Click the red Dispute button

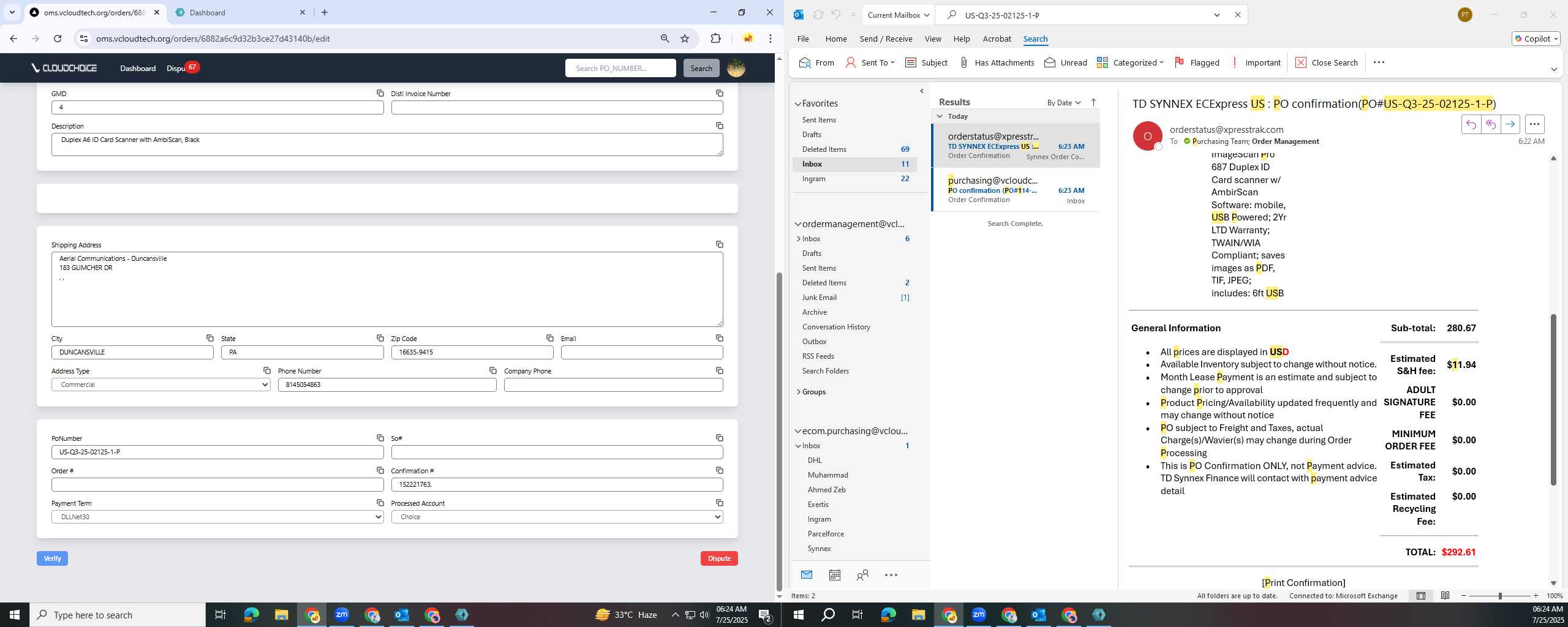[719, 558]
